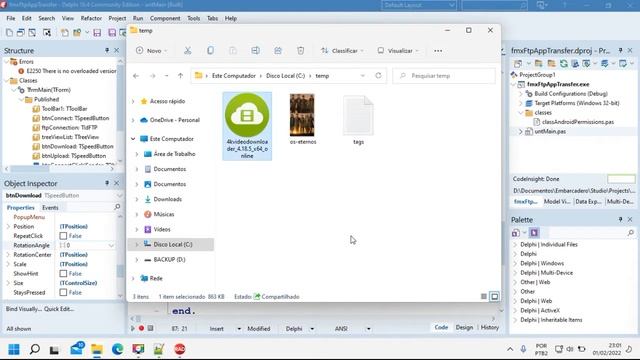Expand Acesso rápido in navigation pane
Image resolution: width=640 pixels, height=360 pixels.
click(133, 101)
